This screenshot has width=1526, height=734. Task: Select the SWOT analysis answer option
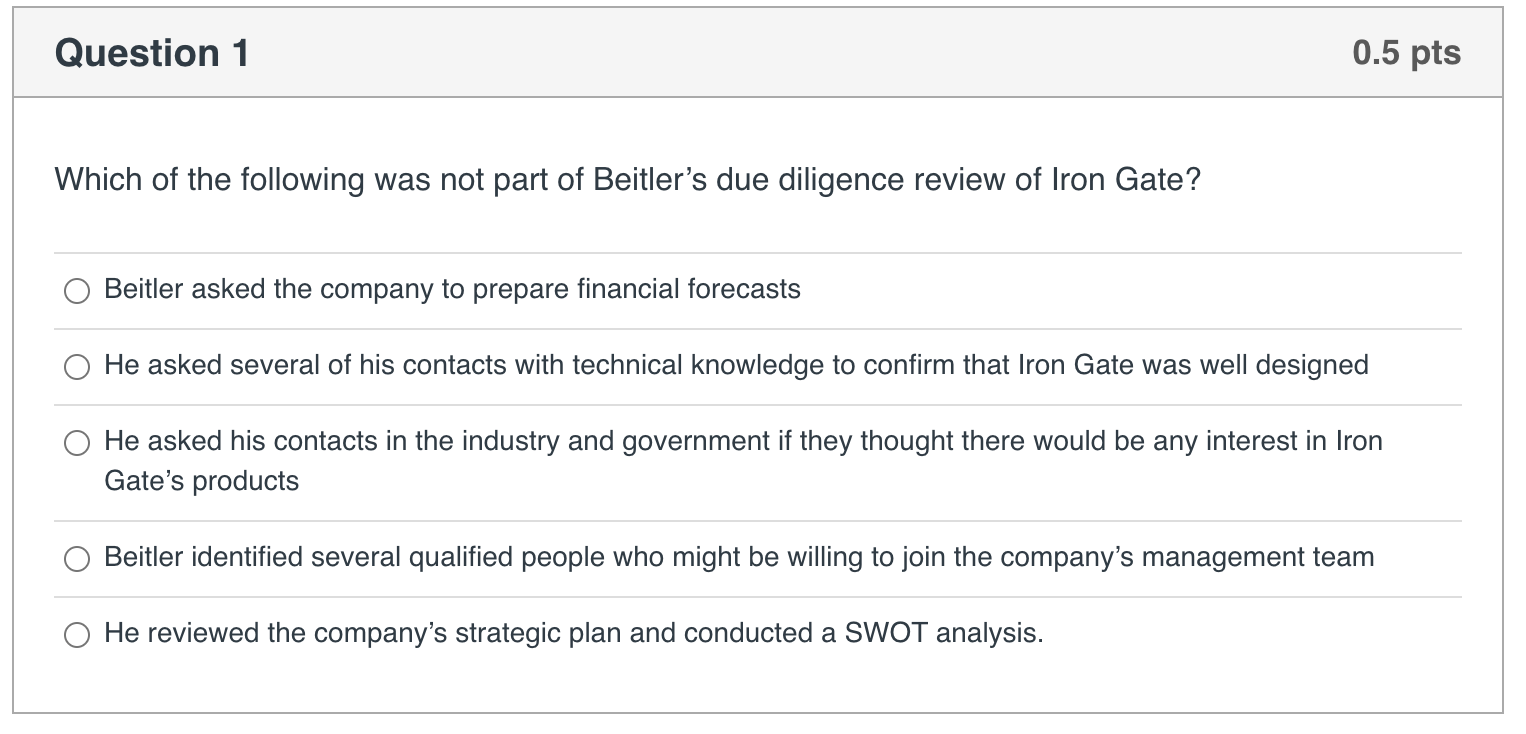[77, 634]
